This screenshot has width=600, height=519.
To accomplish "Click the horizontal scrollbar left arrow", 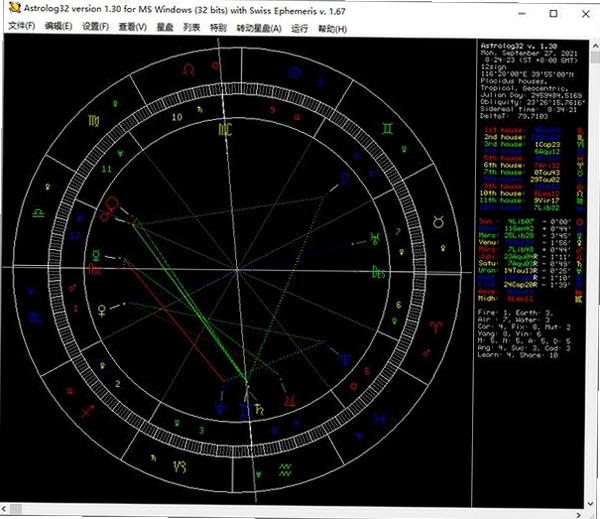I will [5, 509].
